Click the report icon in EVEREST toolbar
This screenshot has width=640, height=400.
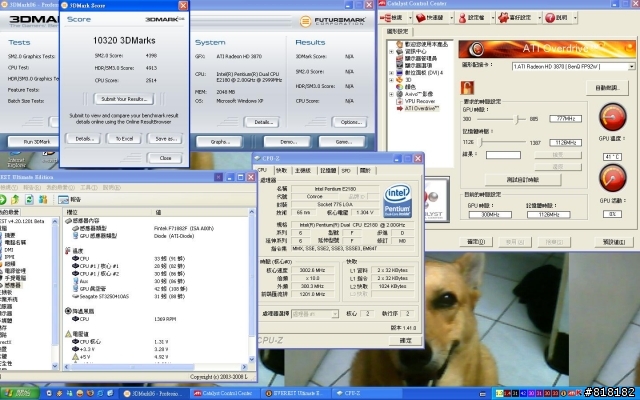click(x=63, y=199)
